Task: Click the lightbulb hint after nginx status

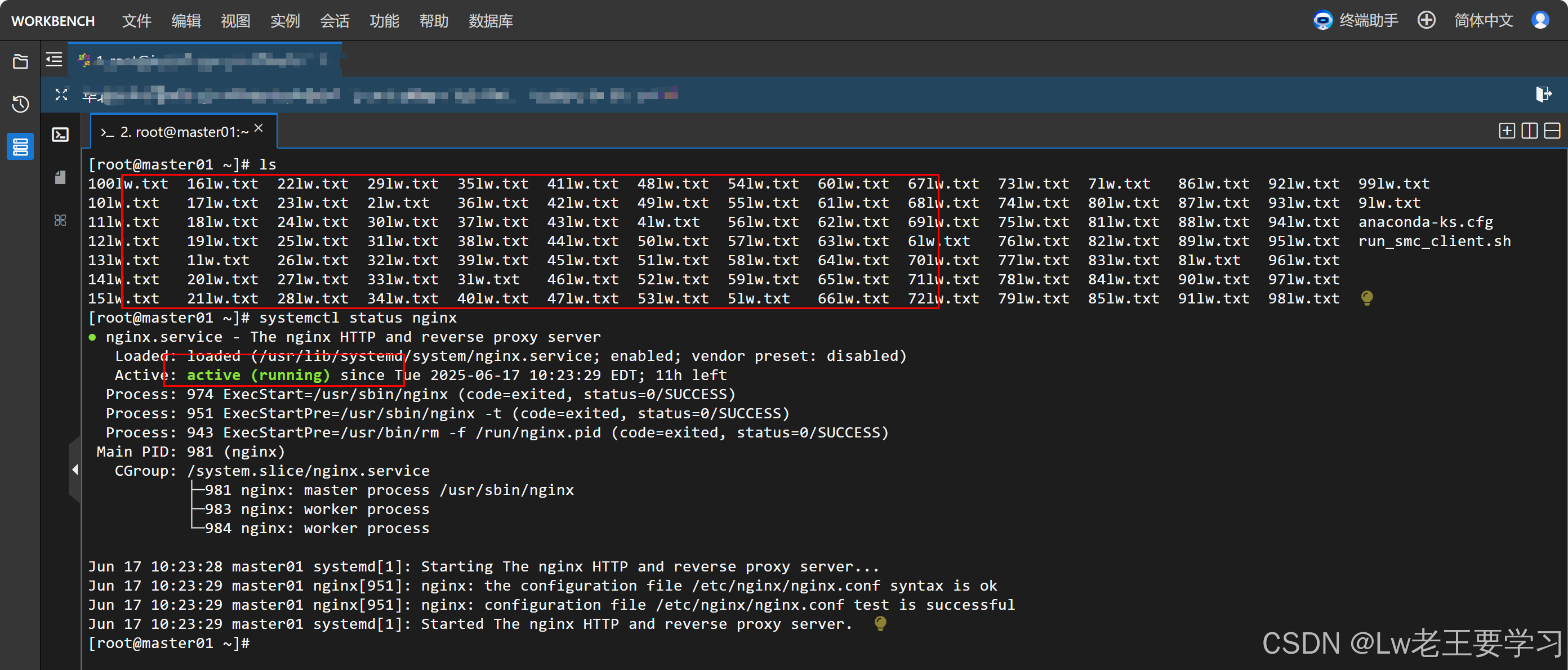Action: tap(880, 623)
